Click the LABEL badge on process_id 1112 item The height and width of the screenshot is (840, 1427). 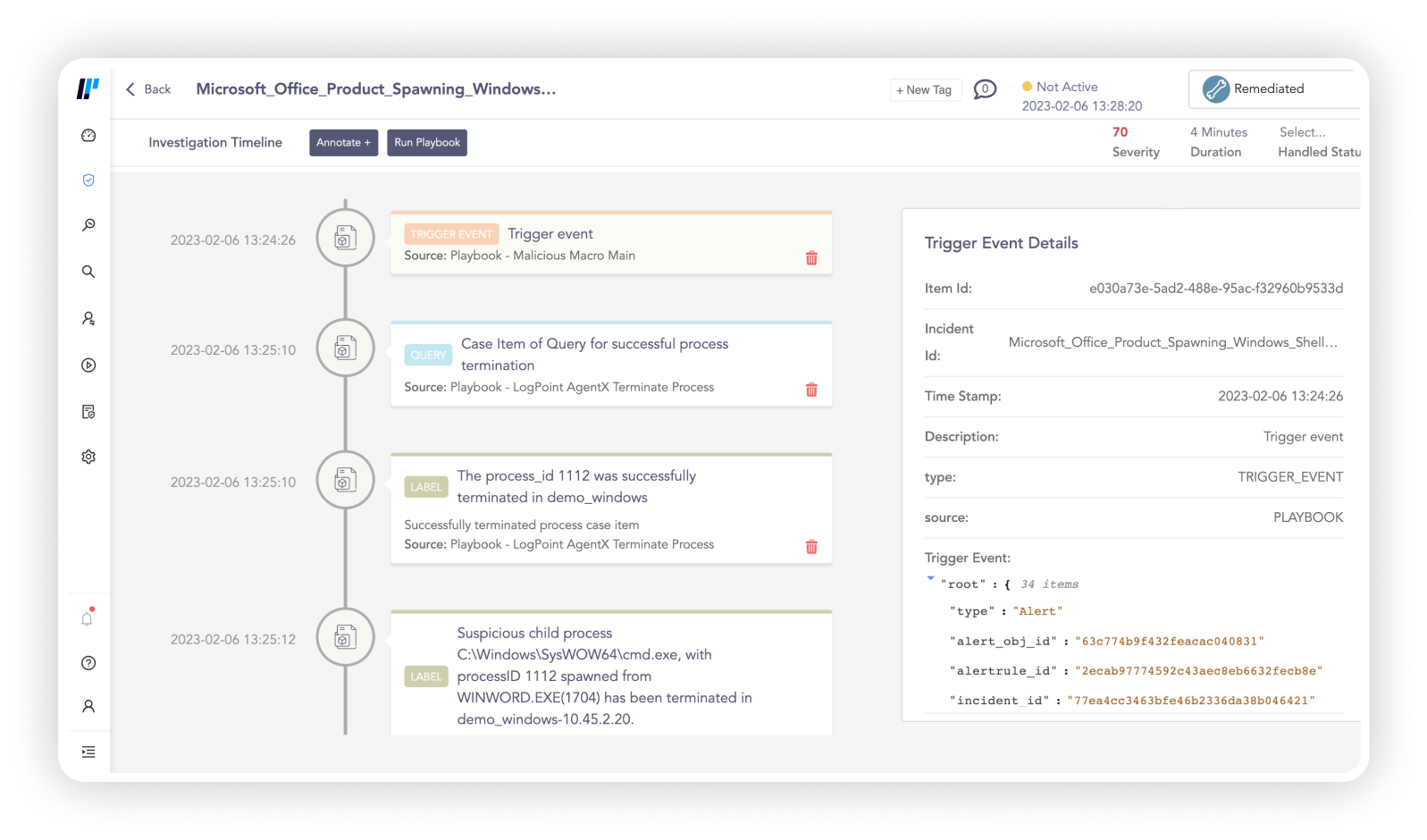tap(426, 487)
